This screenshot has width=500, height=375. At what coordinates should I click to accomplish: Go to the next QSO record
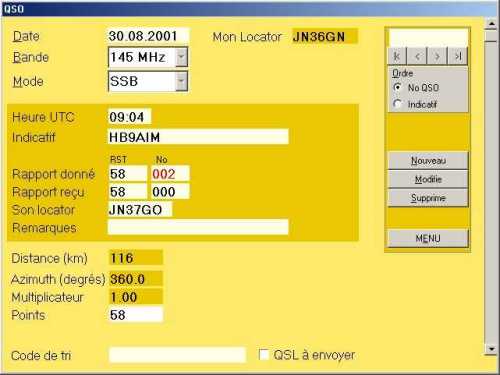click(x=437, y=56)
